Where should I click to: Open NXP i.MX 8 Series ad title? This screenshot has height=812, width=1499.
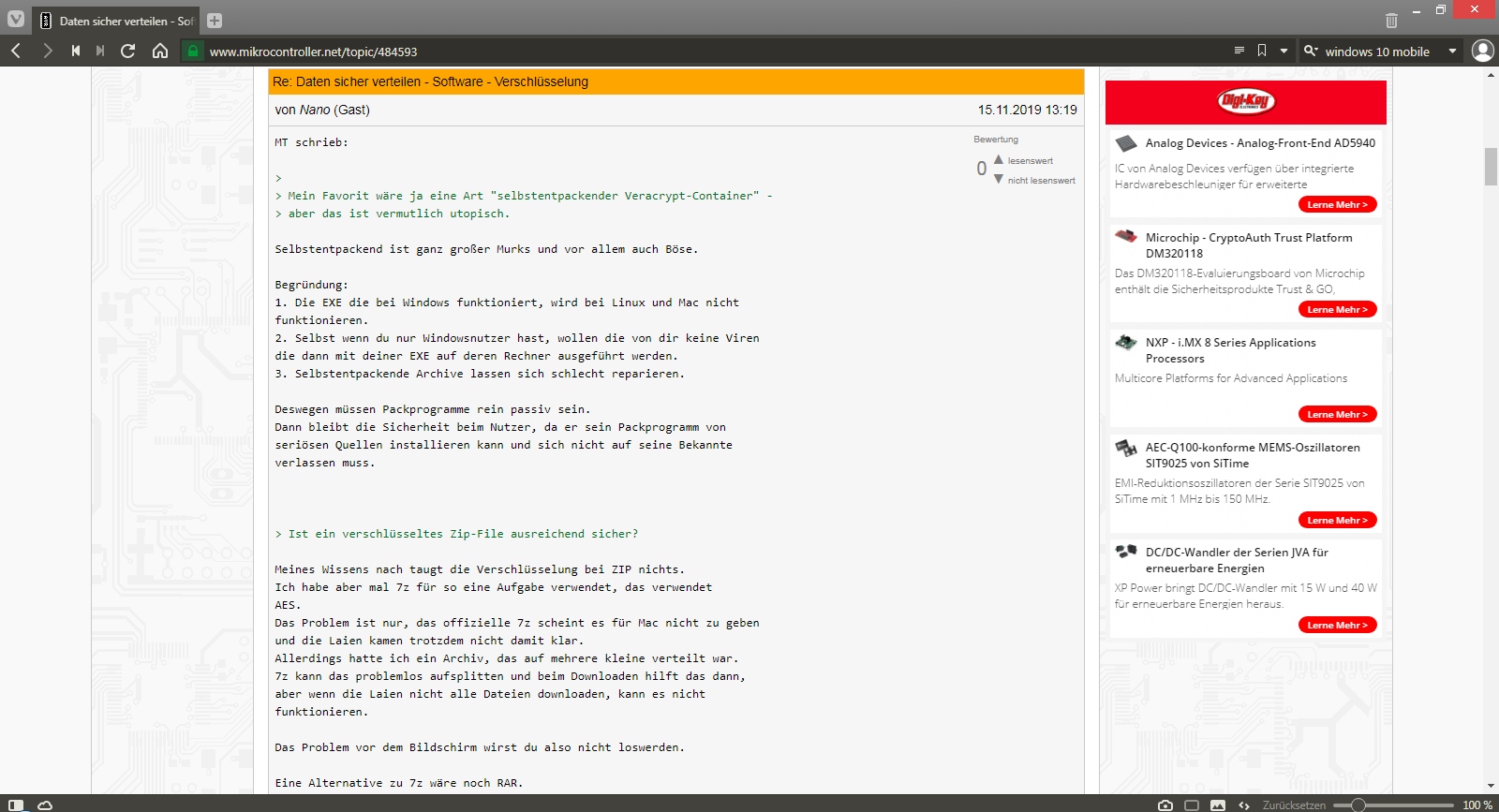tap(1231, 350)
